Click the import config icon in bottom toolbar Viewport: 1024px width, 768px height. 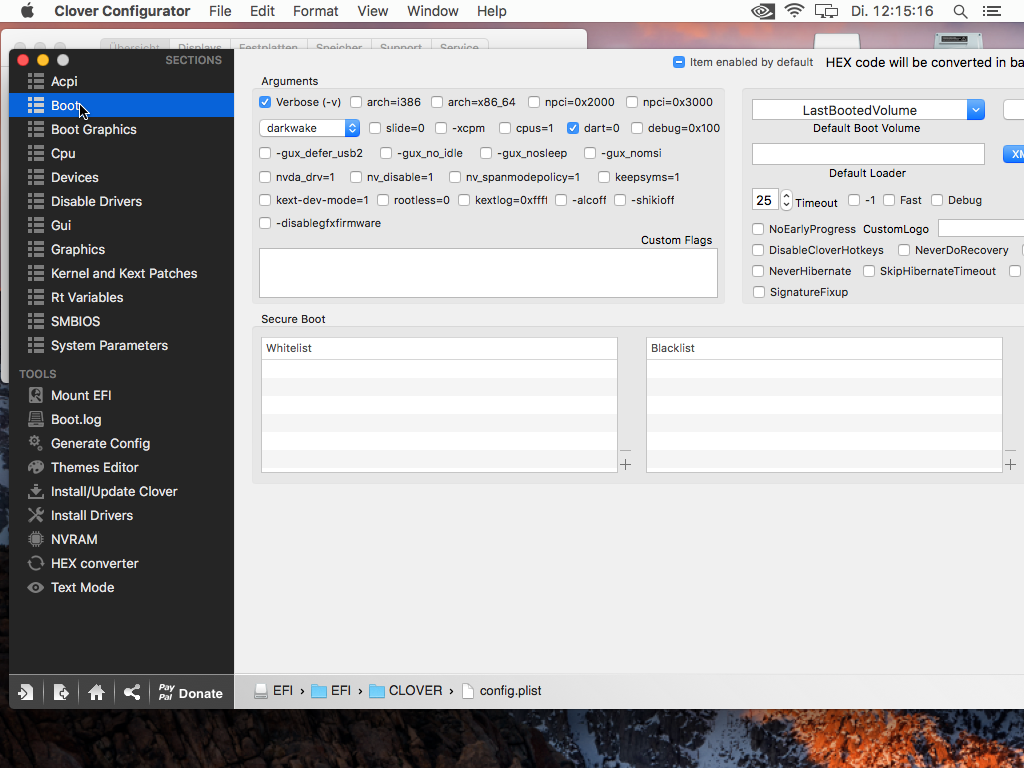point(26,692)
